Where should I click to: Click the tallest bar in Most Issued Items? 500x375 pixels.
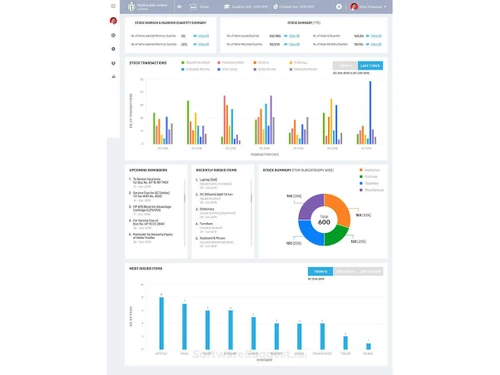pos(162,323)
